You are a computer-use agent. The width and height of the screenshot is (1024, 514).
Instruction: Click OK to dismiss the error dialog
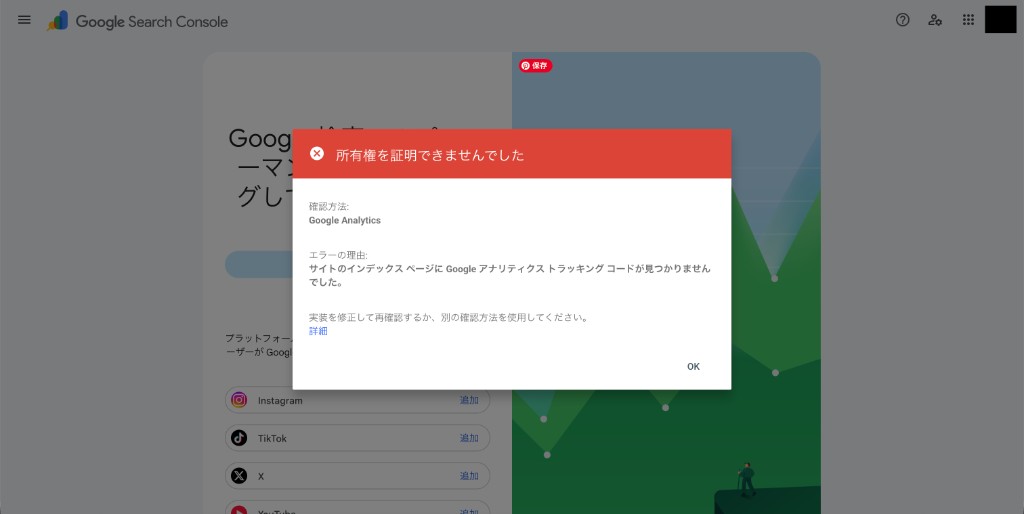[x=694, y=366]
